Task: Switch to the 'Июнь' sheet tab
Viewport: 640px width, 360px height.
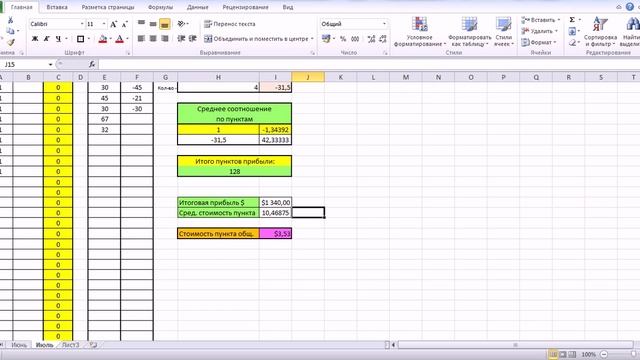Action: pos(19,345)
